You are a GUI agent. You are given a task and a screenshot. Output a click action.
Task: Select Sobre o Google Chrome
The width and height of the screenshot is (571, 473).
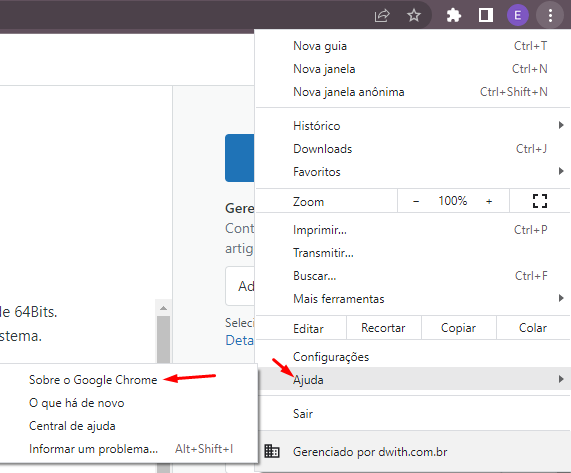(x=128, y=380)
